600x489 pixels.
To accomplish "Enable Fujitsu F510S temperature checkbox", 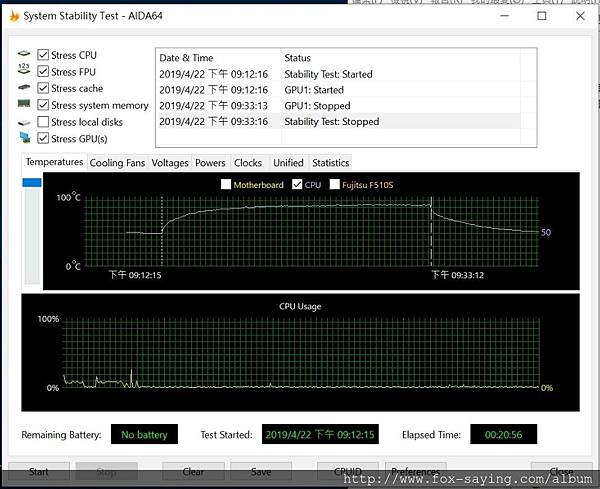I will [x=334, y=184].
